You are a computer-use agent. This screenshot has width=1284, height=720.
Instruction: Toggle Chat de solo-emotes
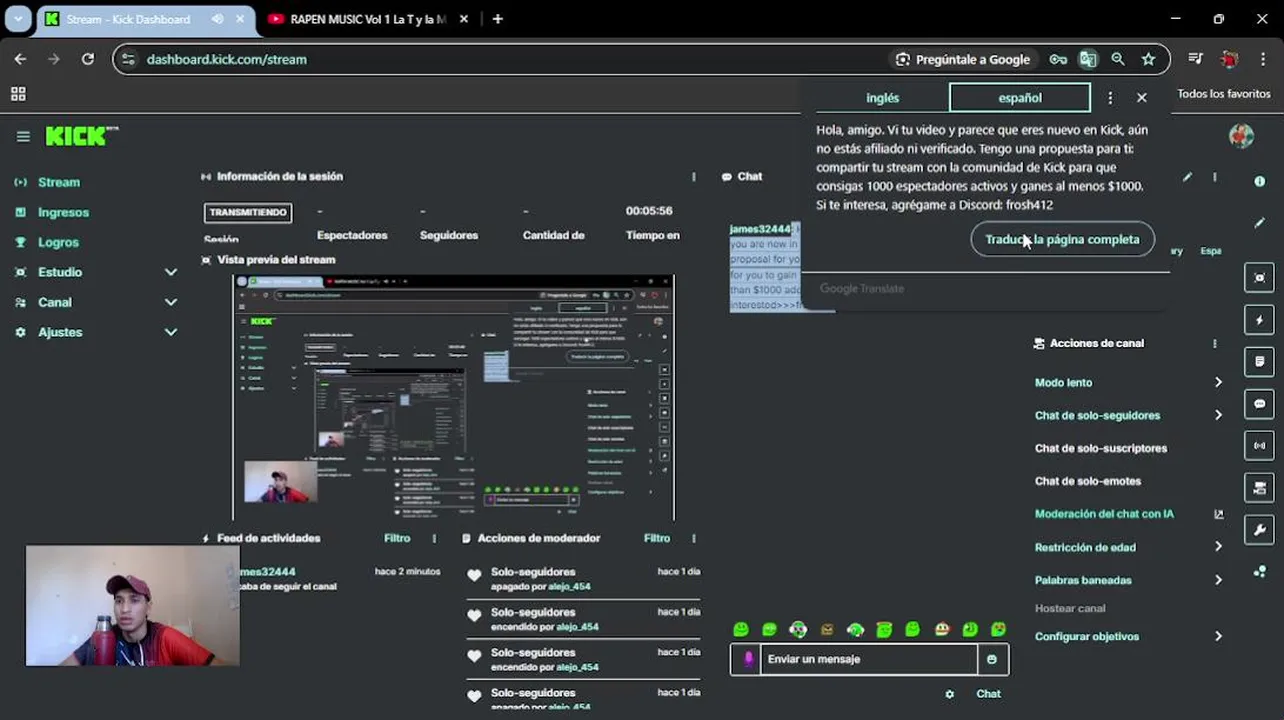click(1088, 481)
